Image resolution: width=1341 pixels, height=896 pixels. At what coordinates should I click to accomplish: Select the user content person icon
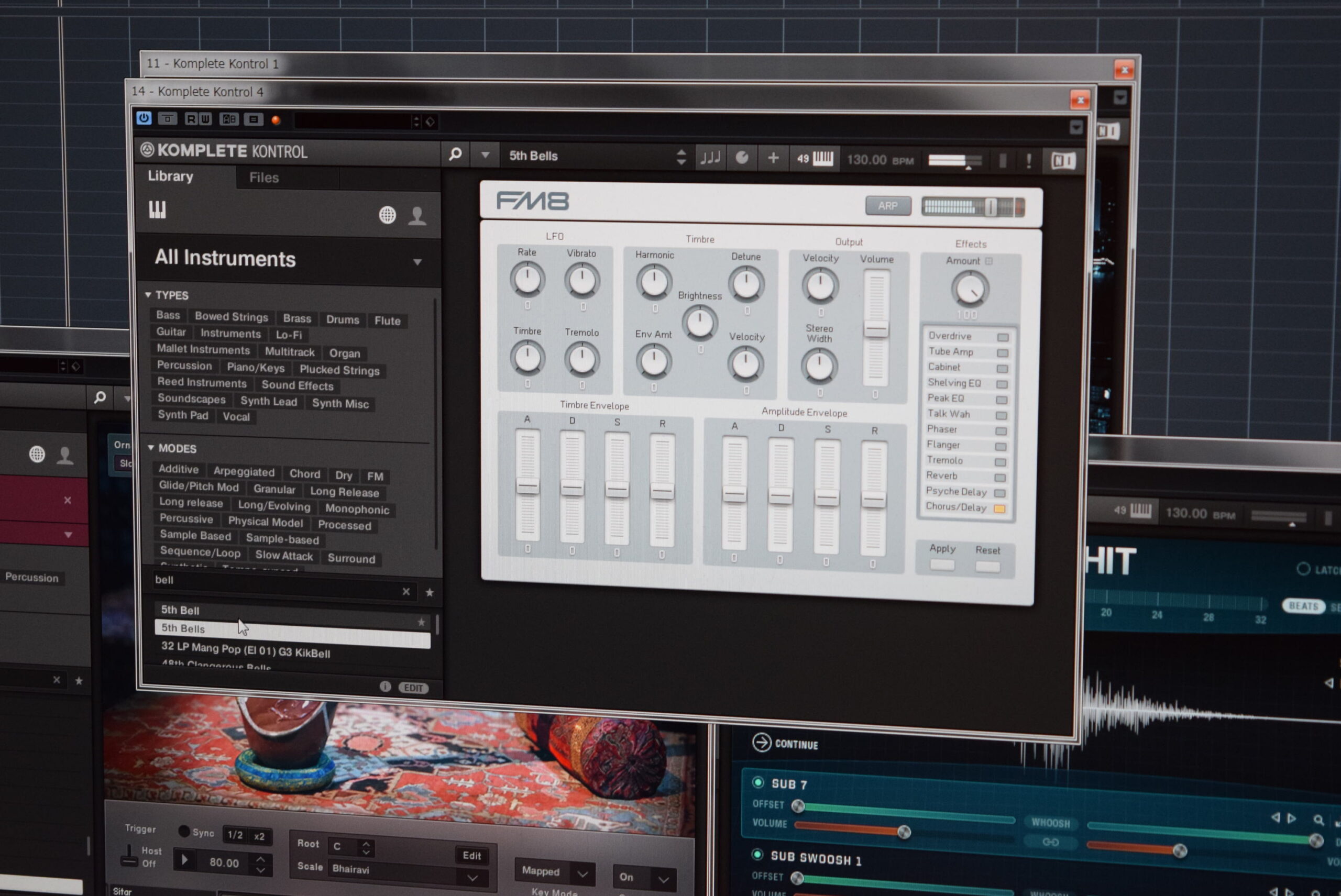417,215
